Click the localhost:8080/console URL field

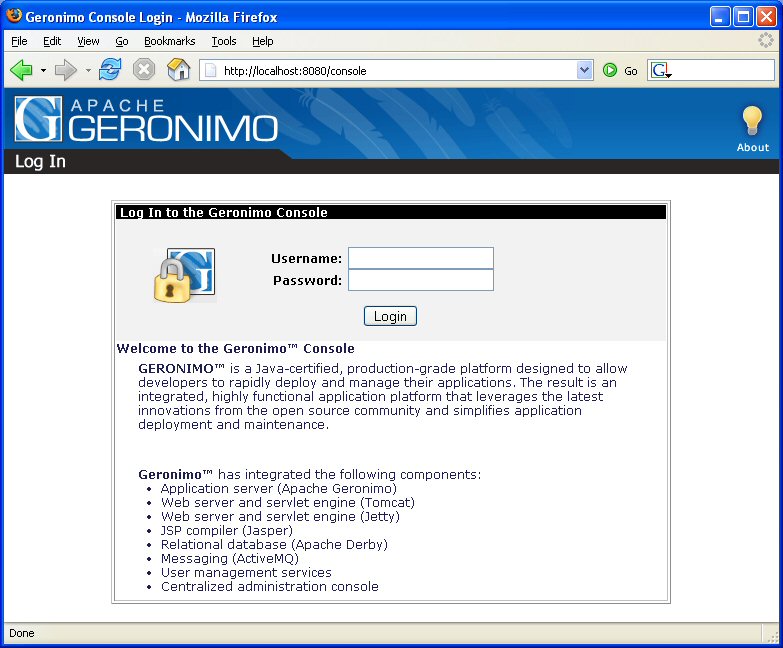click(x=397, y=70)
